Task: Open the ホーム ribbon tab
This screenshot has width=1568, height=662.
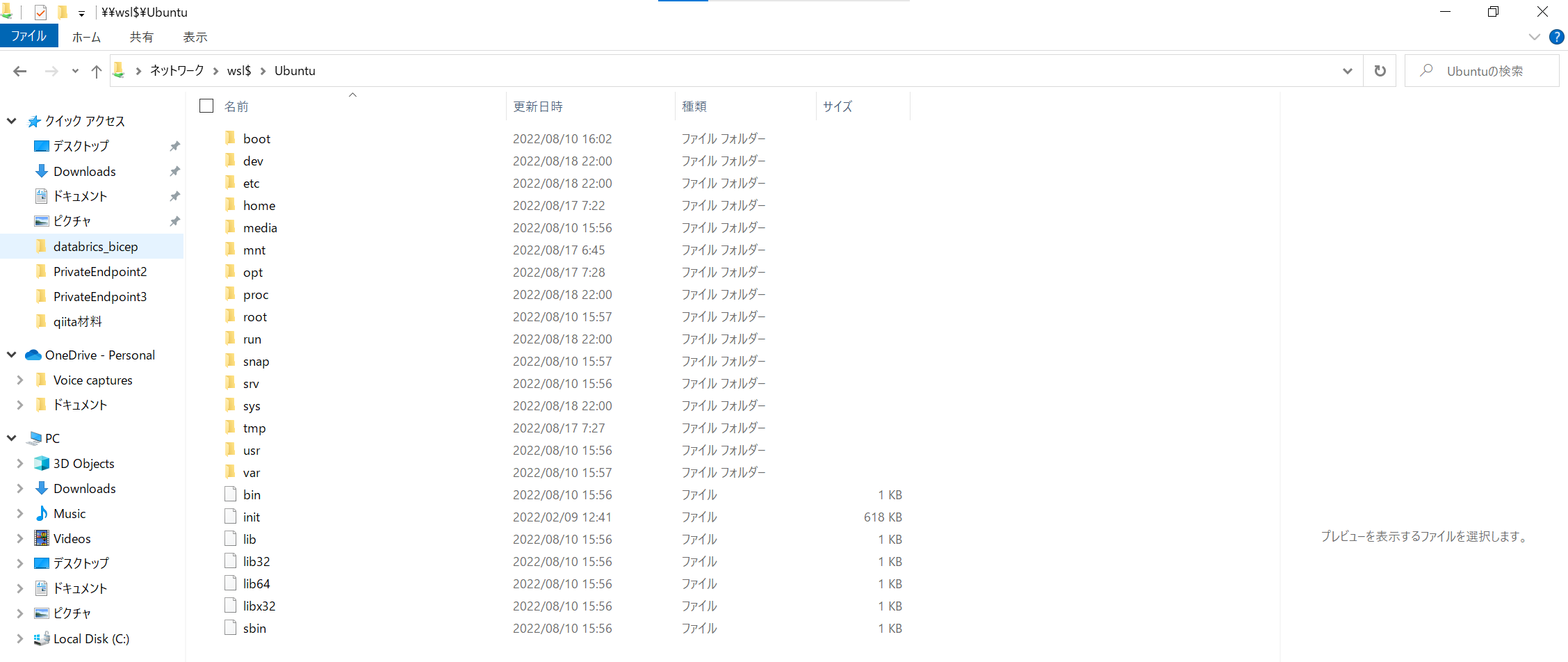Action: point(86,37)
